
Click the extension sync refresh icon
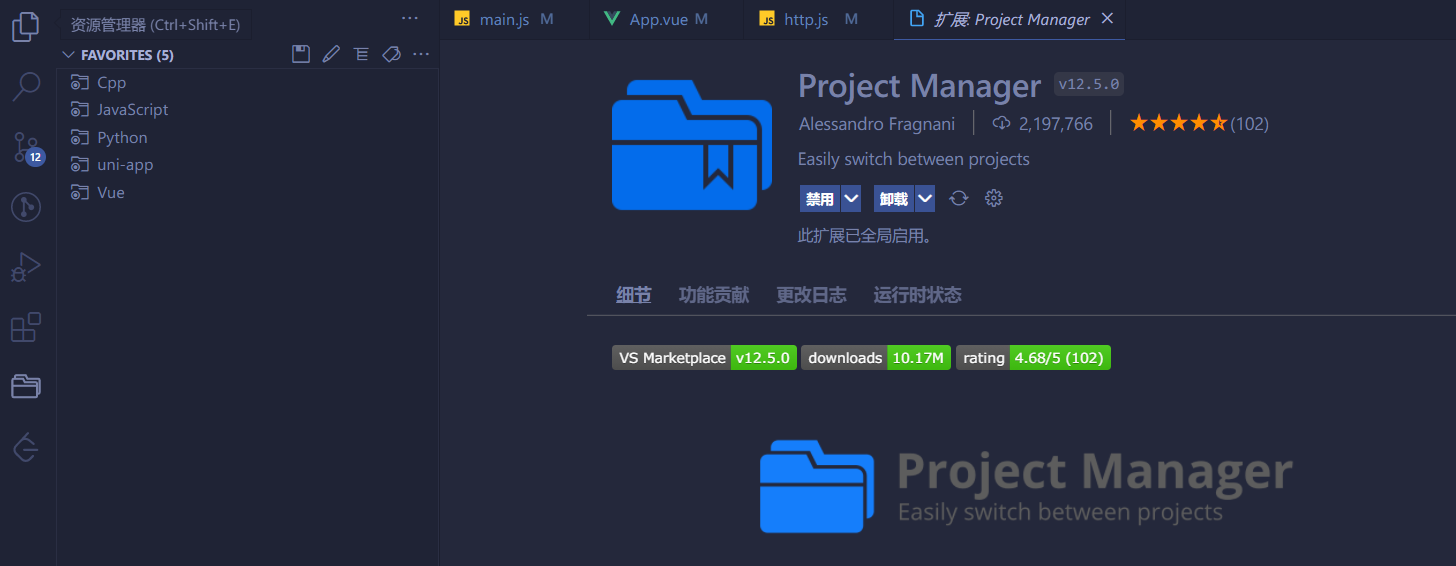958,198
